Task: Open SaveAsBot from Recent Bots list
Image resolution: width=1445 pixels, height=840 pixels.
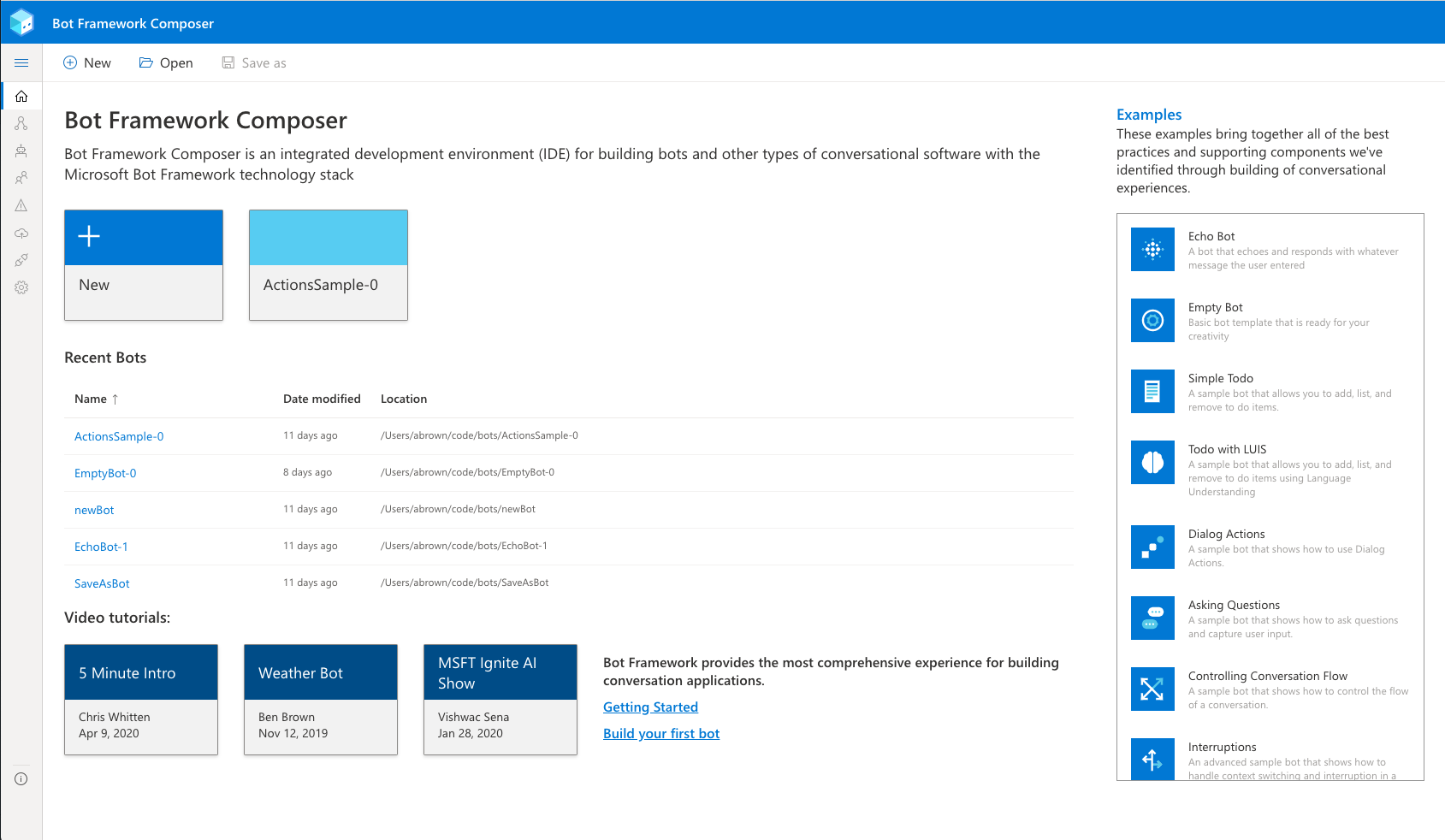Action: [102, 583]
